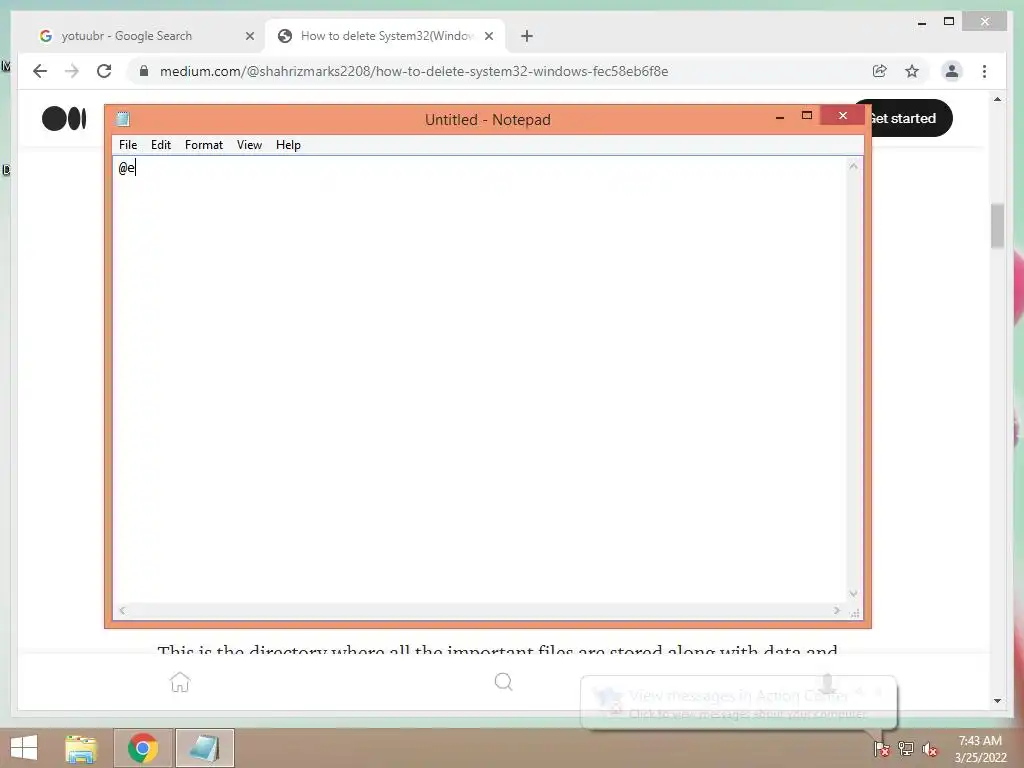Close the How to delete System32 tab
This screenshot has height=768, width=1024.
click(x=489, y=36)
